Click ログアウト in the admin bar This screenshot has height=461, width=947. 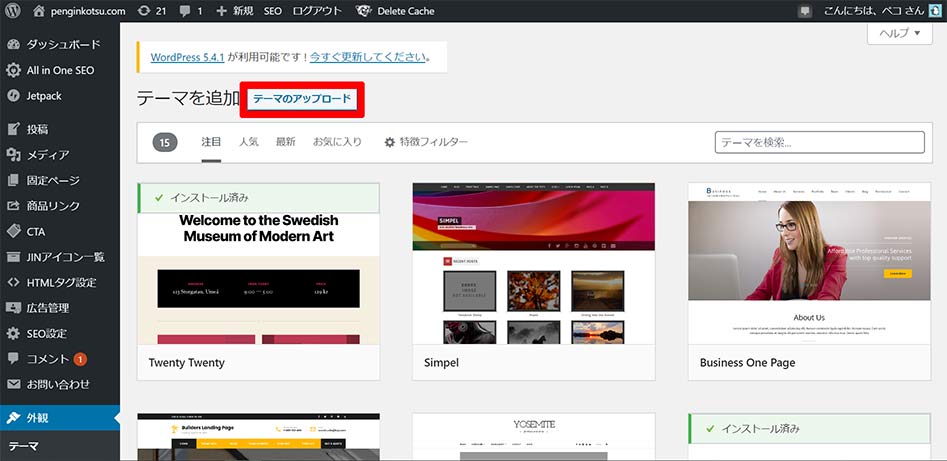[x=316, y=11]
